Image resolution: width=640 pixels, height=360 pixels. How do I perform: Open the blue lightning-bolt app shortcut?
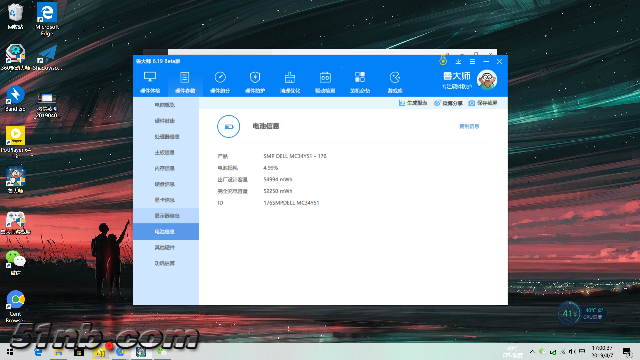(x=15, y=99)
